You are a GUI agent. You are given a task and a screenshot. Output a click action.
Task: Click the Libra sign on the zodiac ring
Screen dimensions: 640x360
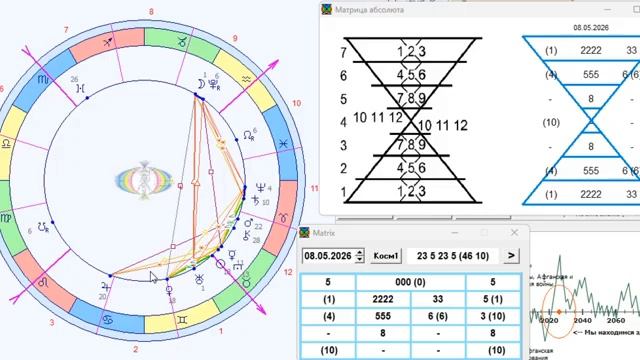coord(6,143)
